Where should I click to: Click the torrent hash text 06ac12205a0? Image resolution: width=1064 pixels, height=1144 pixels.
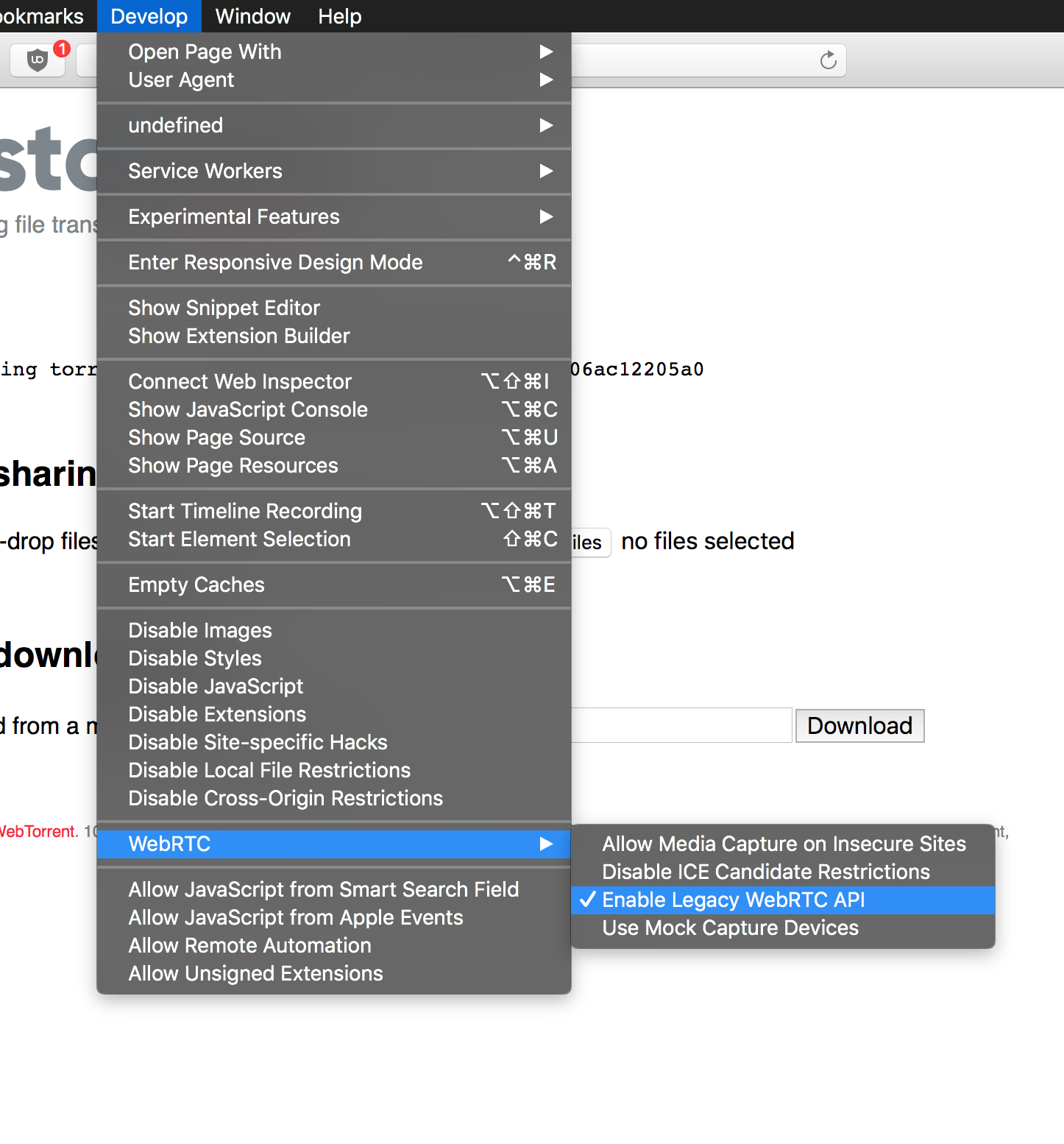(637, 369)
